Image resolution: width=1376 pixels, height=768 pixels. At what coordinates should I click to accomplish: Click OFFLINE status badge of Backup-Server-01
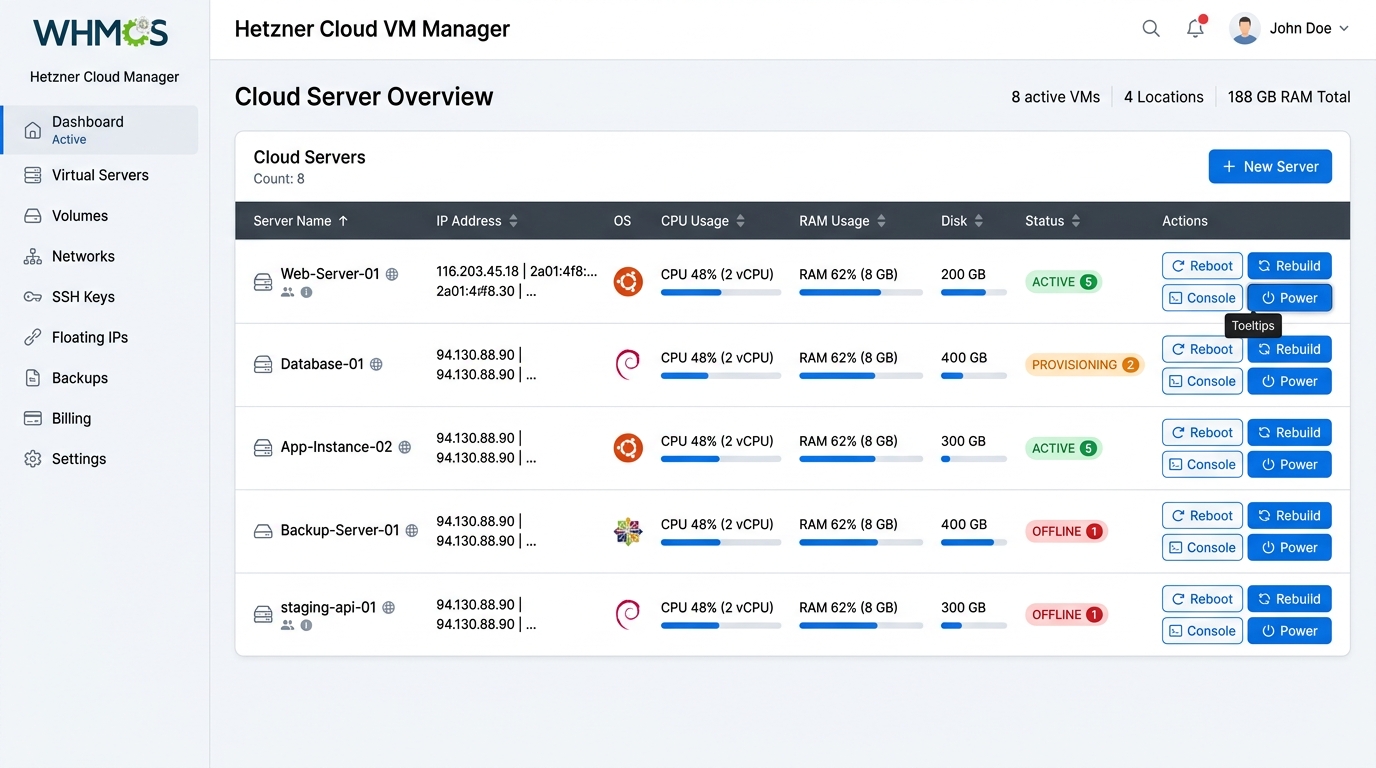coord(1066,531)
